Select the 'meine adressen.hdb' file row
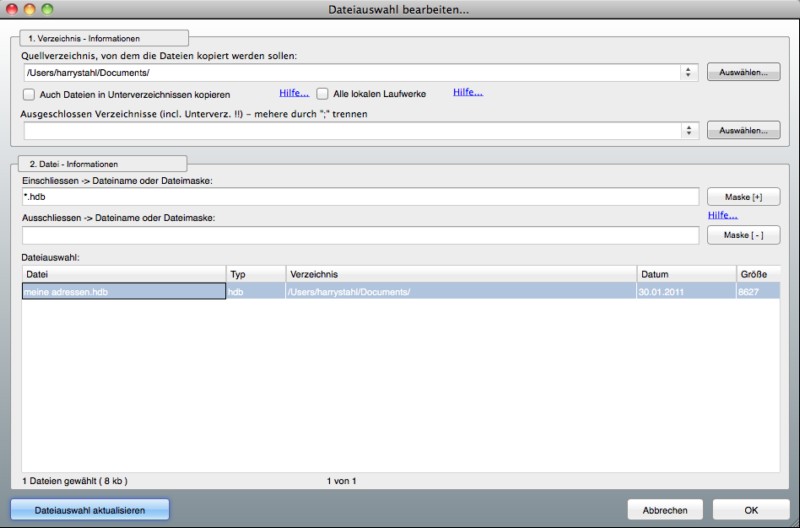This screenshot has height=528, width=800. (x=123, y=291)
